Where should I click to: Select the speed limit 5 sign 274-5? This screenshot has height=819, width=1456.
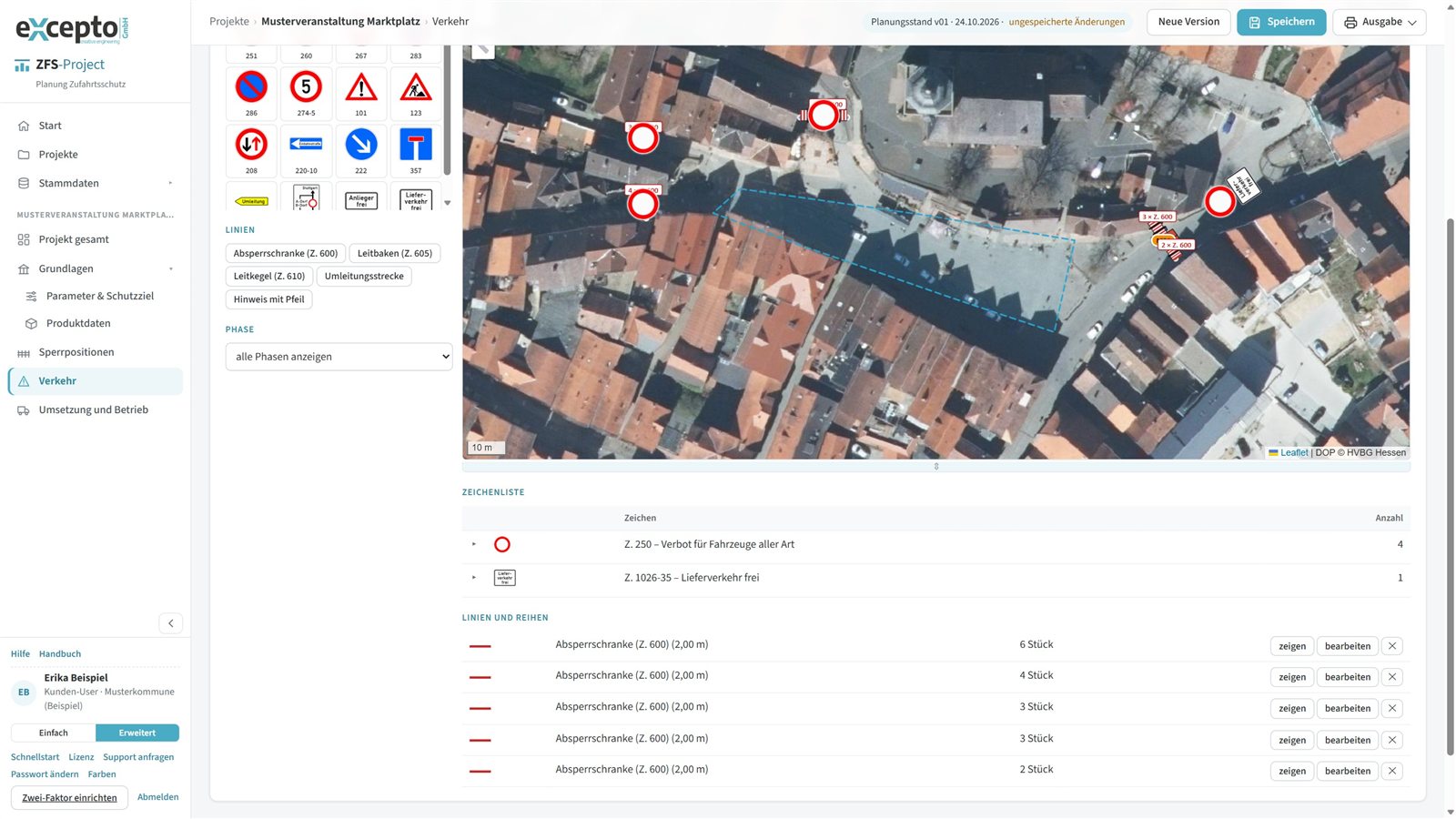(306, 93)
